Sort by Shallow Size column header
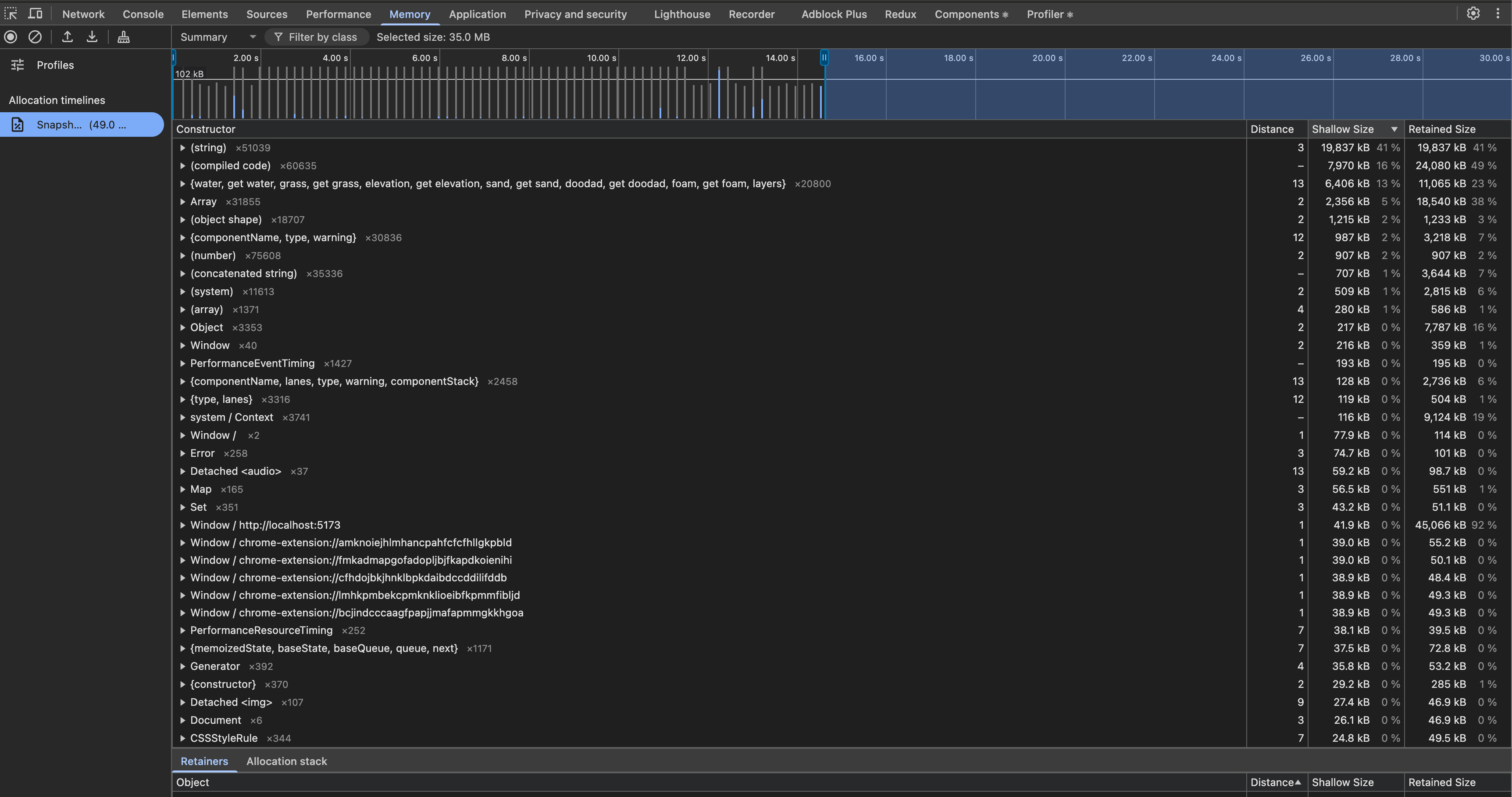 pos(1343,129)
